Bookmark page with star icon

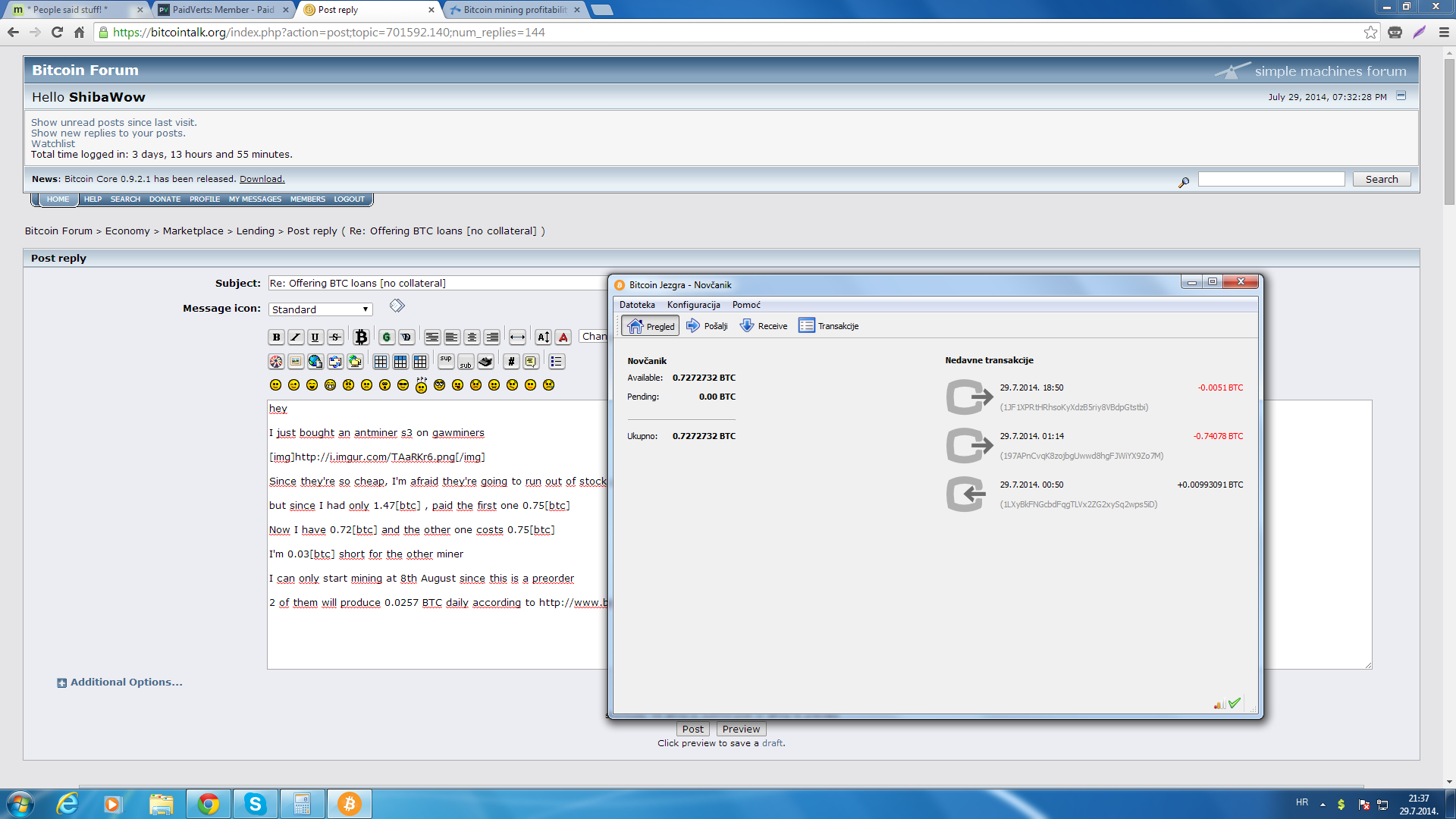point(1370,32)
